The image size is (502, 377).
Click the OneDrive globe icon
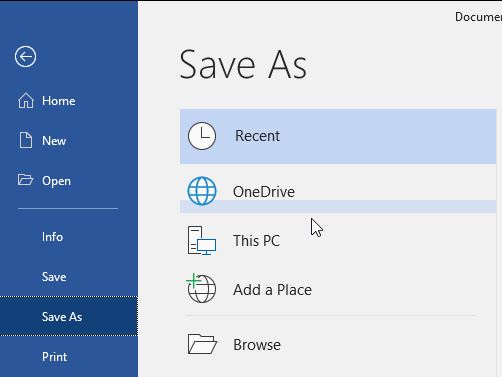click(x=202, y=191)
